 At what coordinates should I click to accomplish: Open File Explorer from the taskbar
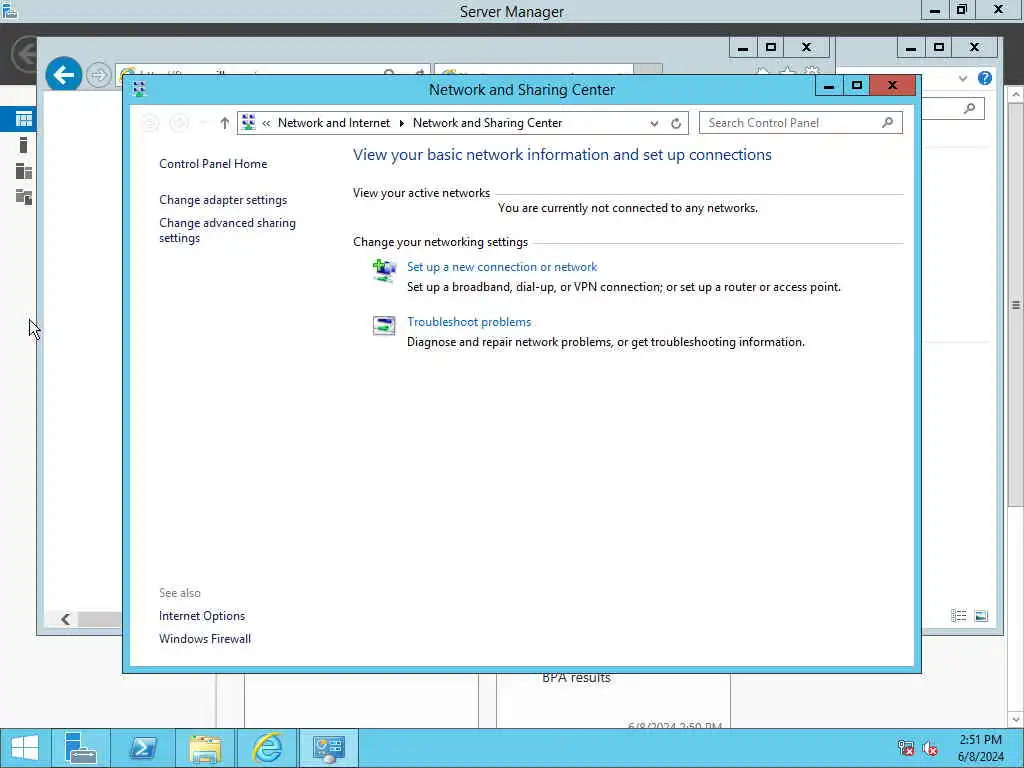point(204,748)
